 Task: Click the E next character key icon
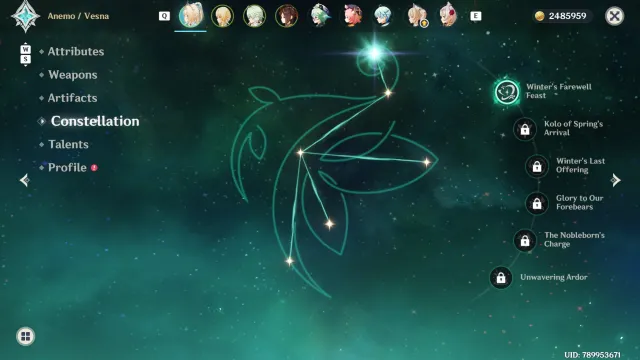[x=476, y=16]
